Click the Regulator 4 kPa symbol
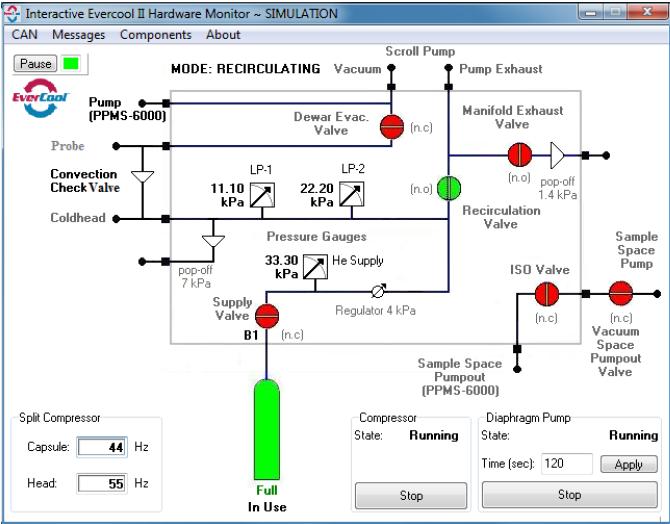Image resolution: width=670 pixels, height=524 pixels. [x=378, y=291]
